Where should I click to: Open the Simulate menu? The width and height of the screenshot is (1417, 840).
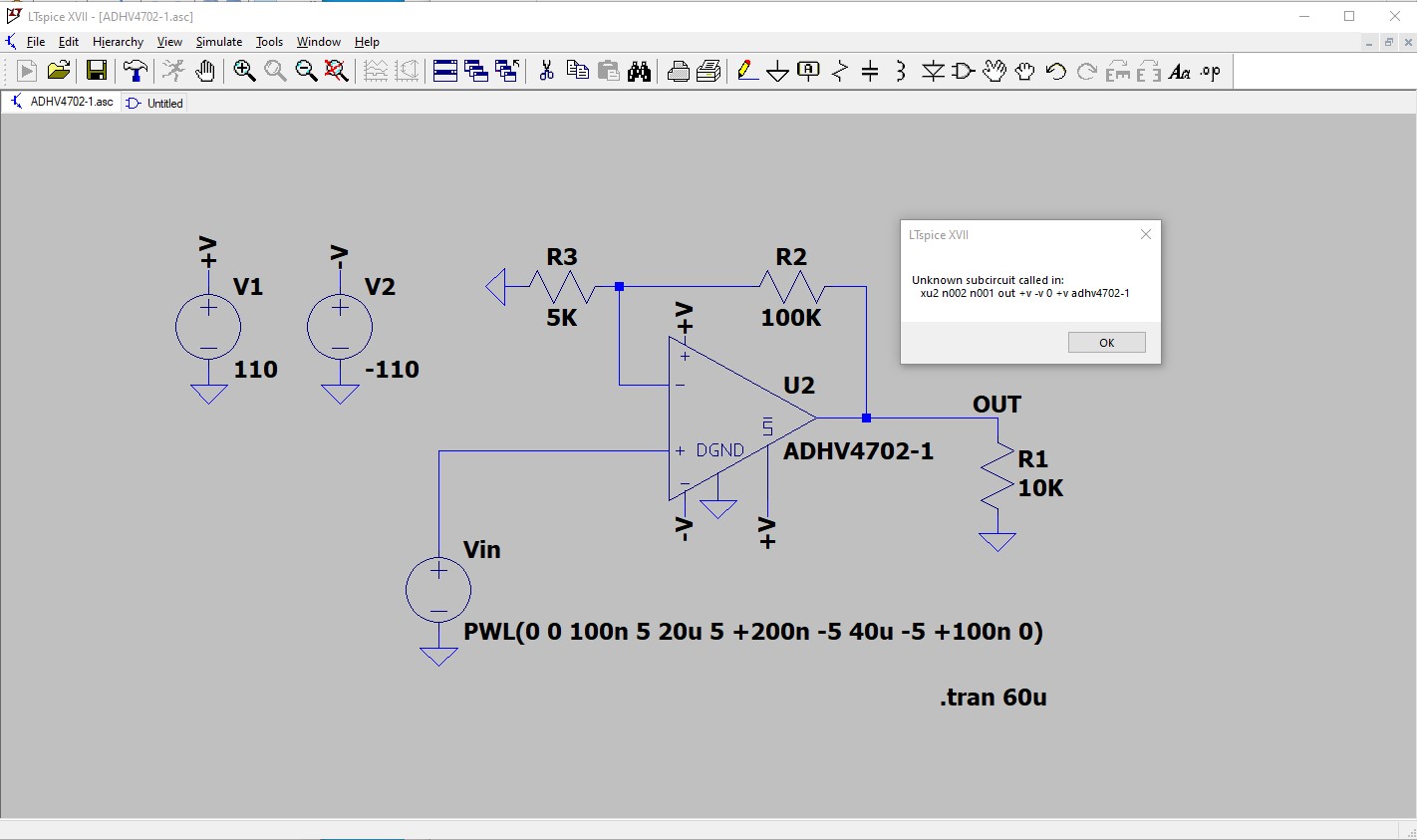click(219, 42)
